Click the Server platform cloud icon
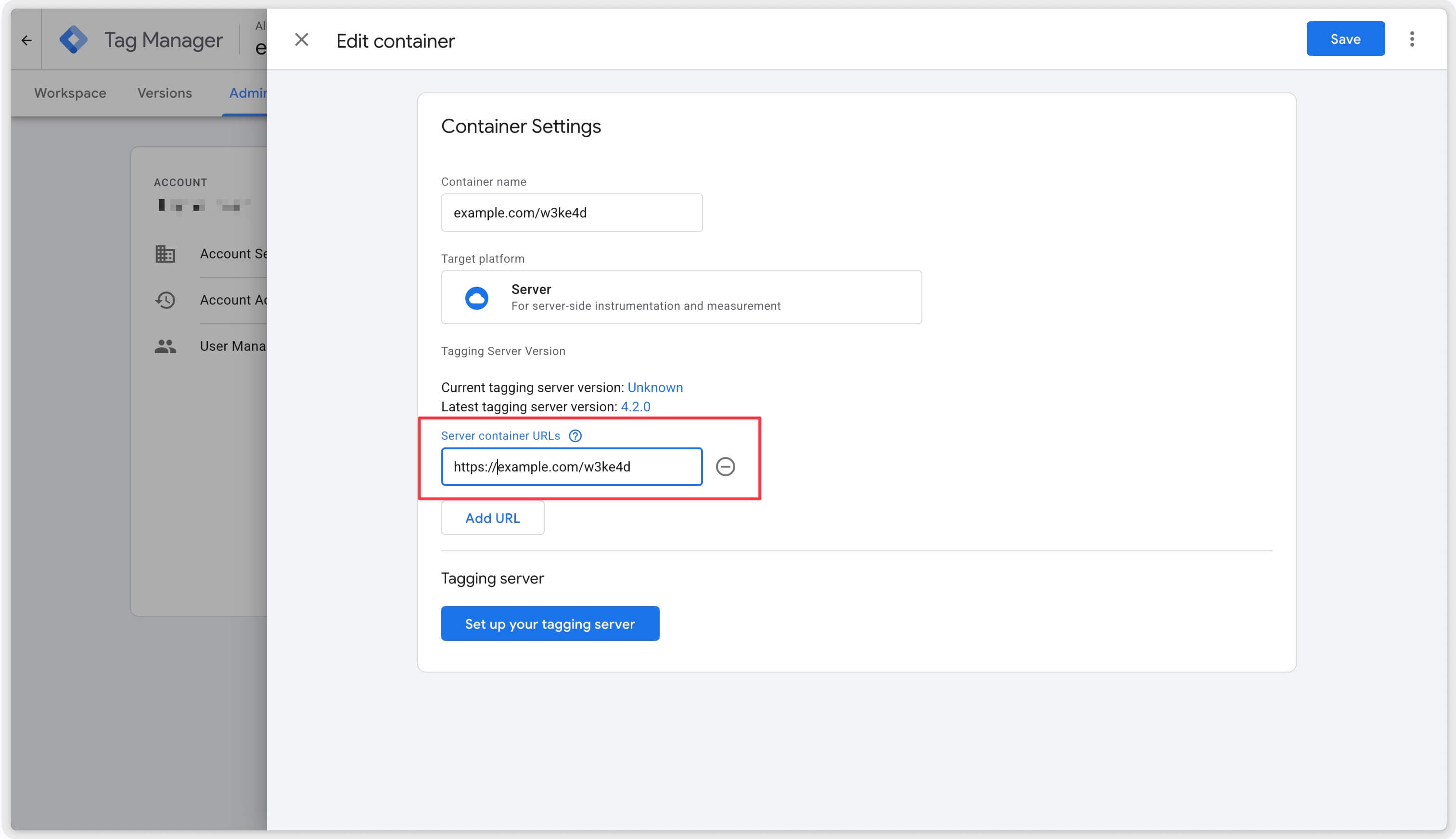The image size is (1456, 839). pyautogui.click(x=476, y=298)
